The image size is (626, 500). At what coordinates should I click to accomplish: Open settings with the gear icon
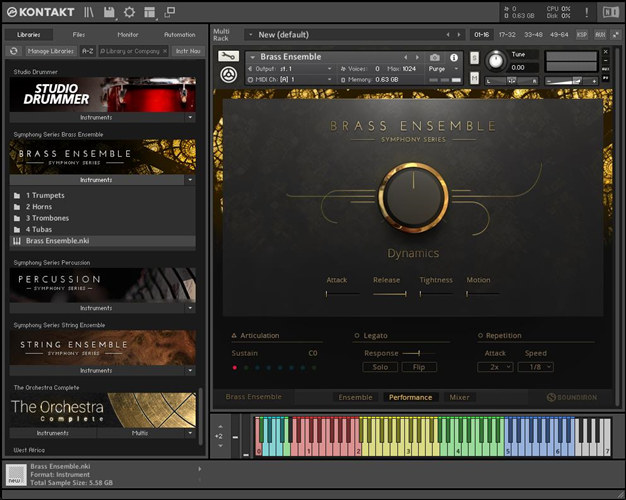click(129, 12)
